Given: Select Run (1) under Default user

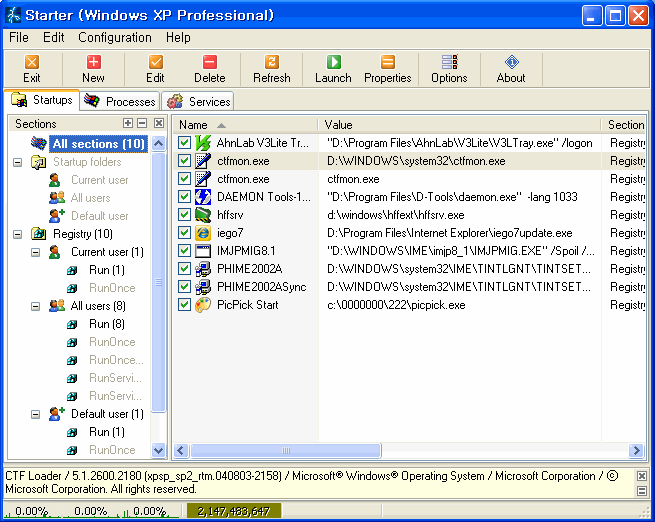Looking at the screenshot, I should (x=107, y=432).
